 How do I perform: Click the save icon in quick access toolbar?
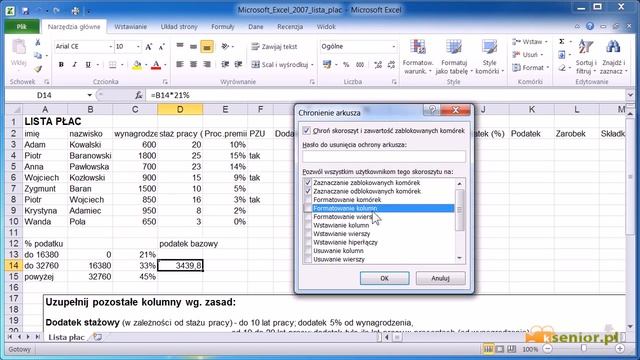(25, 11)
